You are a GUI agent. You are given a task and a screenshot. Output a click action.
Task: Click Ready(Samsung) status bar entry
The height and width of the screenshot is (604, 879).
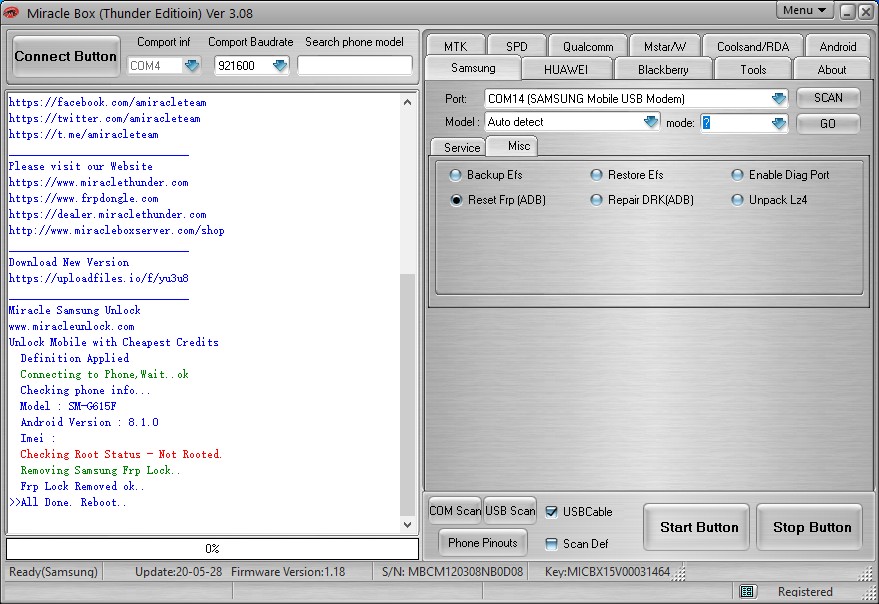pos(53,572)
